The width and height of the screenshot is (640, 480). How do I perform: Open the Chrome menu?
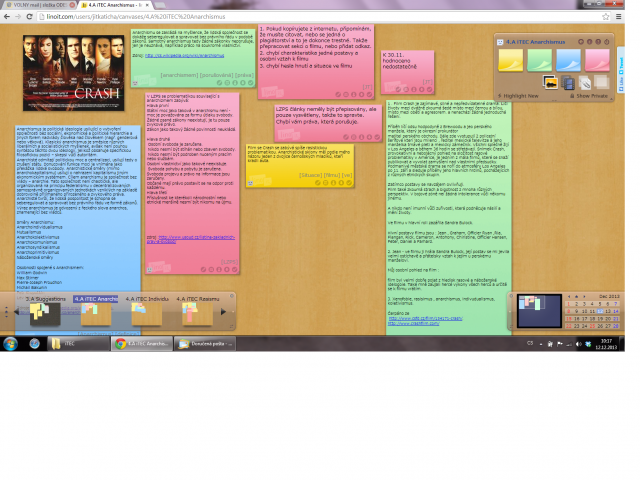click(x=619, y=17)
